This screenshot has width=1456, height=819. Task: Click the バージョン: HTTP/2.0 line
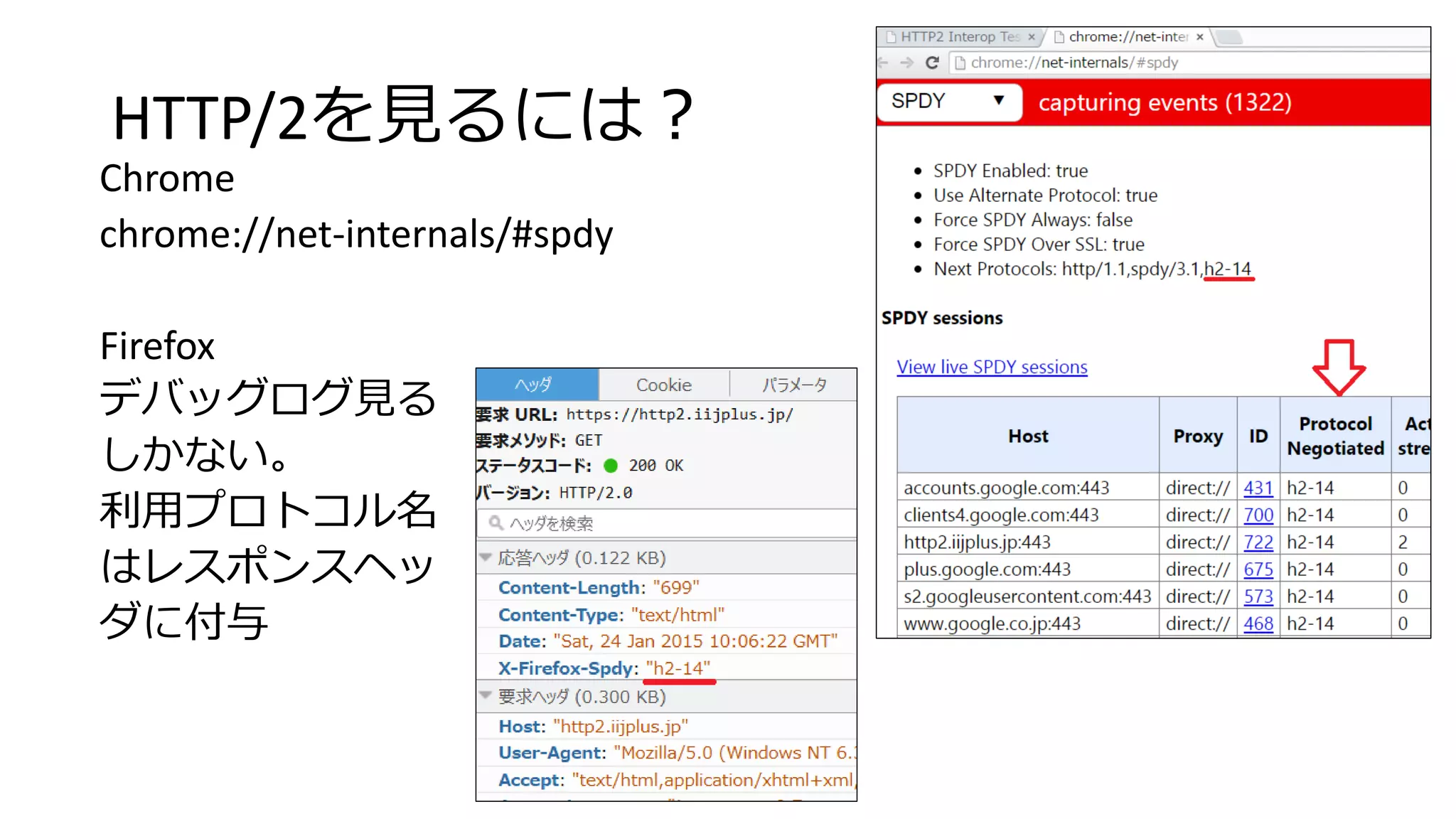pyautogui.click(x=554, y=493)
